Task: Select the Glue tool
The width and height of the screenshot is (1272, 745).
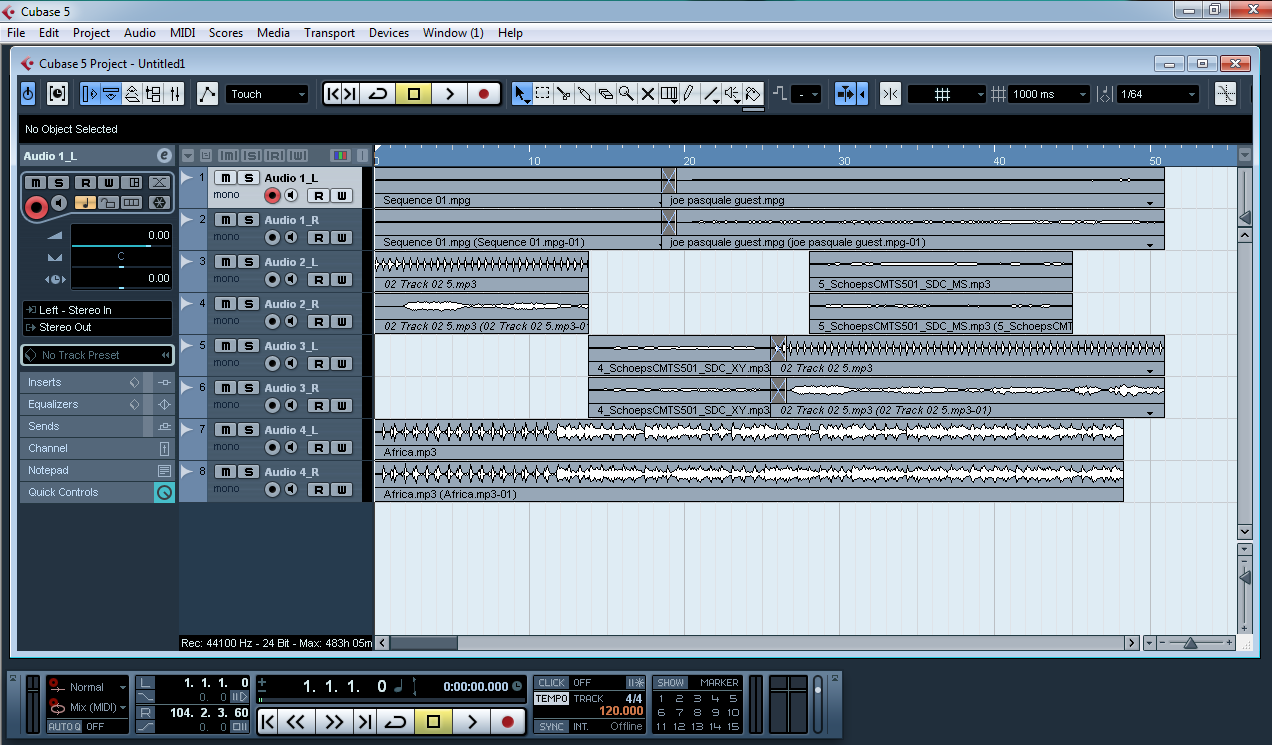Action: 584,94
